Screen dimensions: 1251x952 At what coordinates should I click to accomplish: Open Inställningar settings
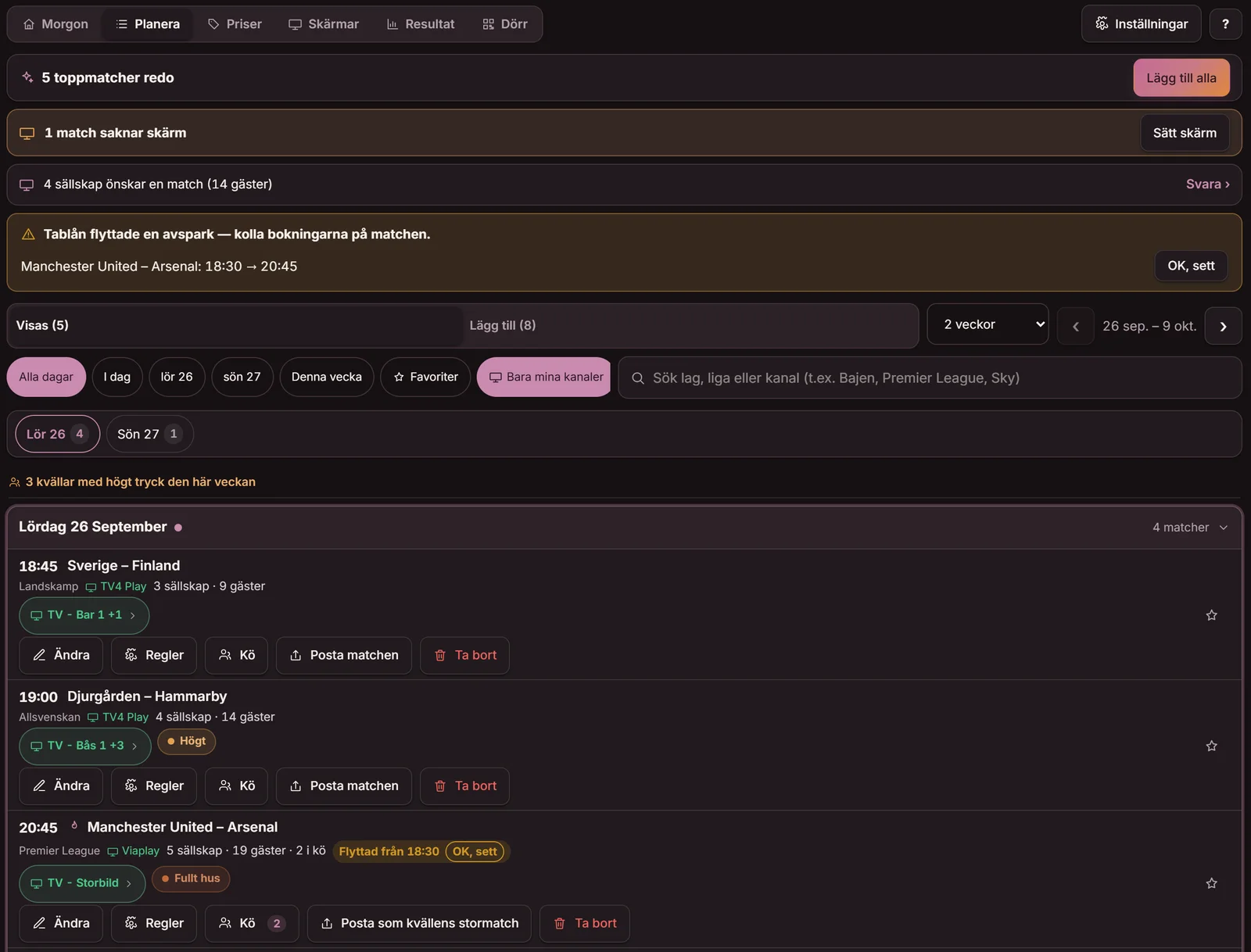click(1142, 24)
